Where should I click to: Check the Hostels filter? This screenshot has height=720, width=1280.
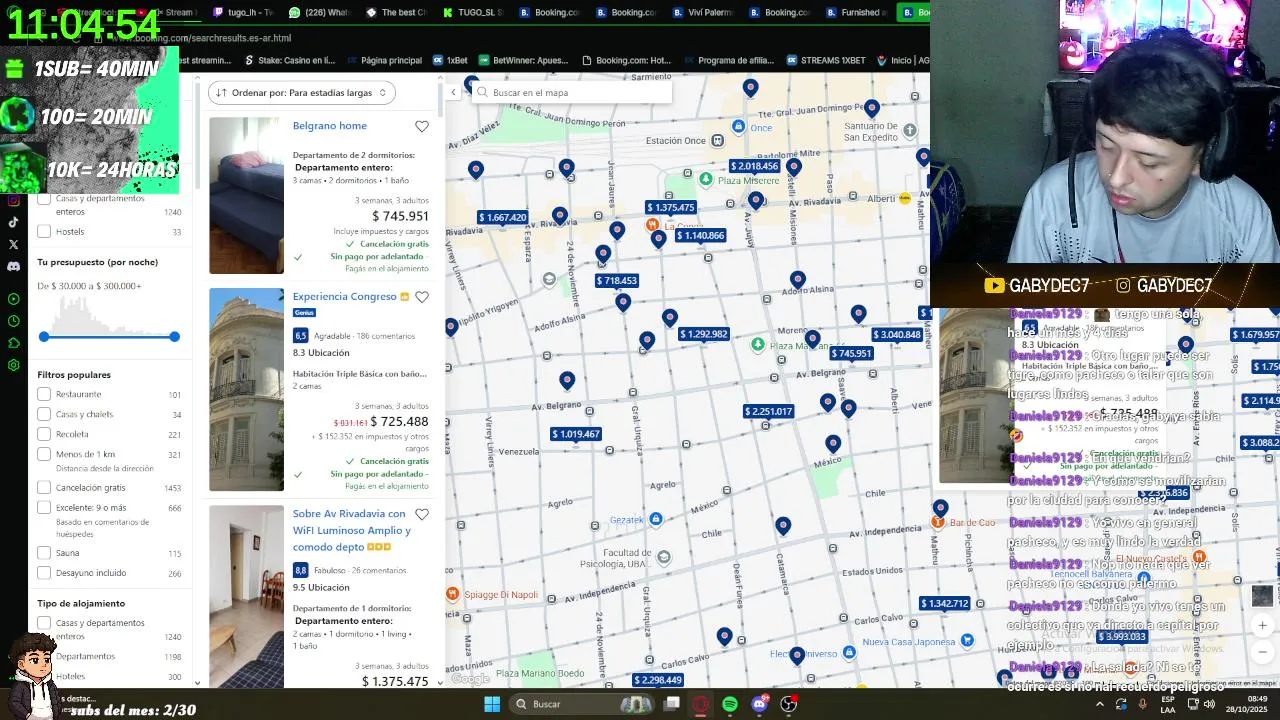tap(44, 231)
